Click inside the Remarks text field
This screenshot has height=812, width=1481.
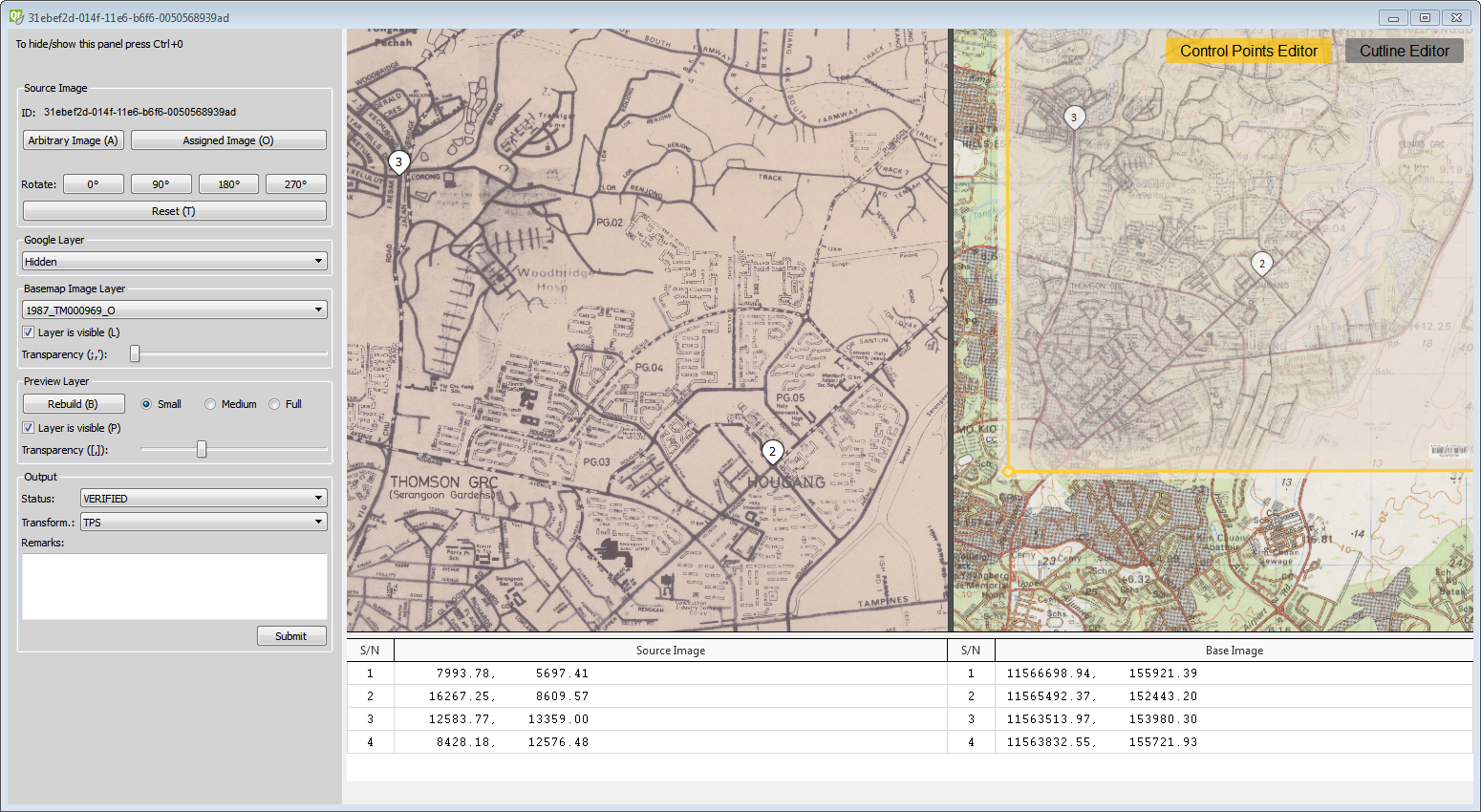tap(174, 586)
